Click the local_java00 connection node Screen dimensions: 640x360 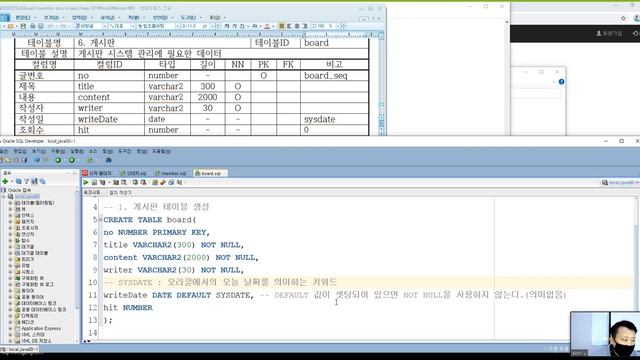[27, 196]
